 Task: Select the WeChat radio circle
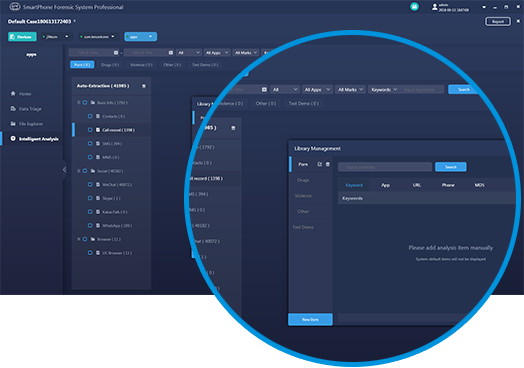[x=90, y=185]
